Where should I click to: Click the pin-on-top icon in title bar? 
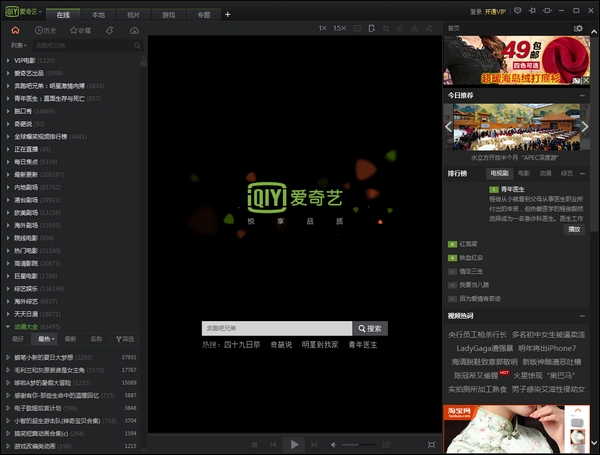532,11
